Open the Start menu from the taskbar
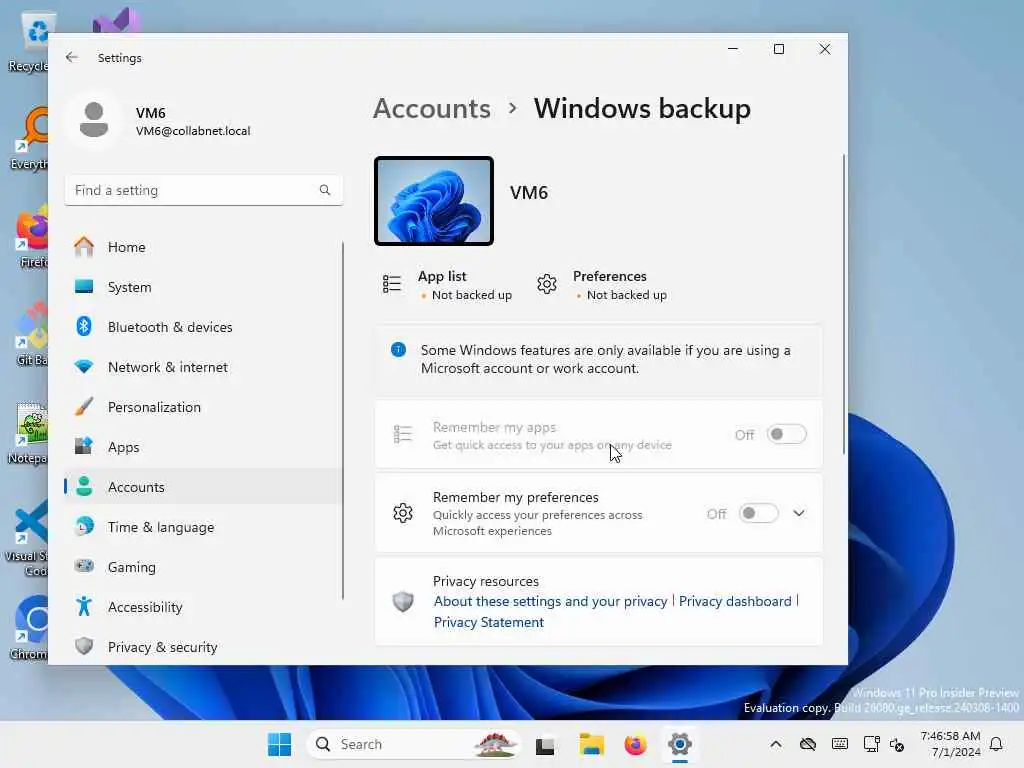 click(280, 744)
